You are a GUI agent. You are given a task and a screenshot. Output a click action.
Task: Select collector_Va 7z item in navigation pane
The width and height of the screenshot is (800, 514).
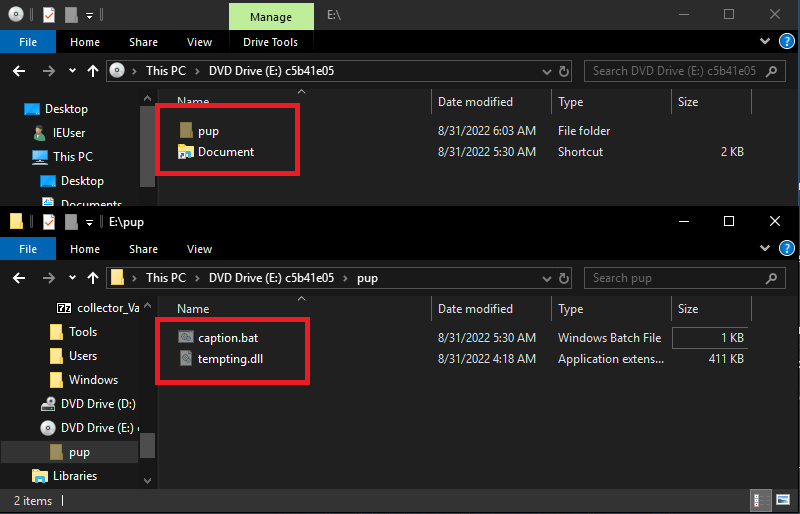[108, 308]
